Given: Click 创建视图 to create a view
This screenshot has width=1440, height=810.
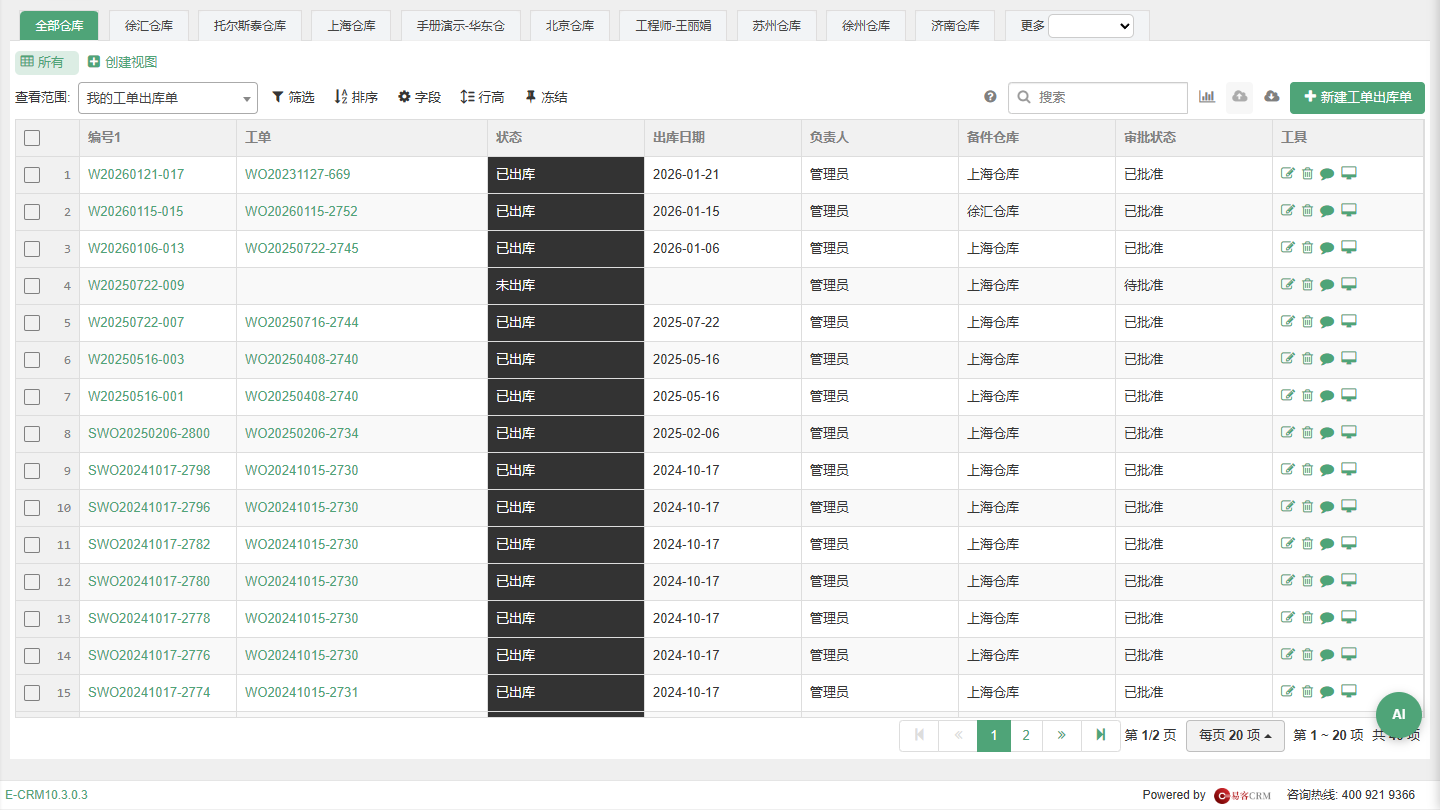Looking at the screenshot, I should [123, 62].
